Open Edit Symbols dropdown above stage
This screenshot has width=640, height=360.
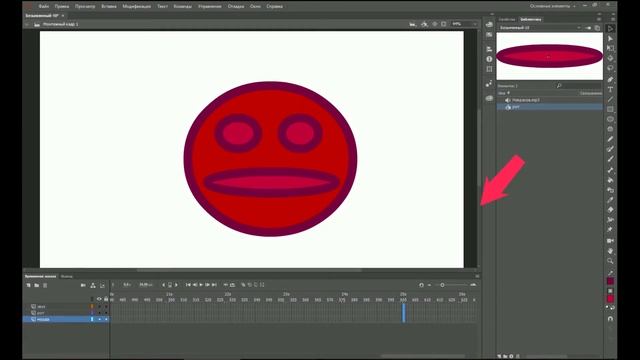tap(424, 24)
